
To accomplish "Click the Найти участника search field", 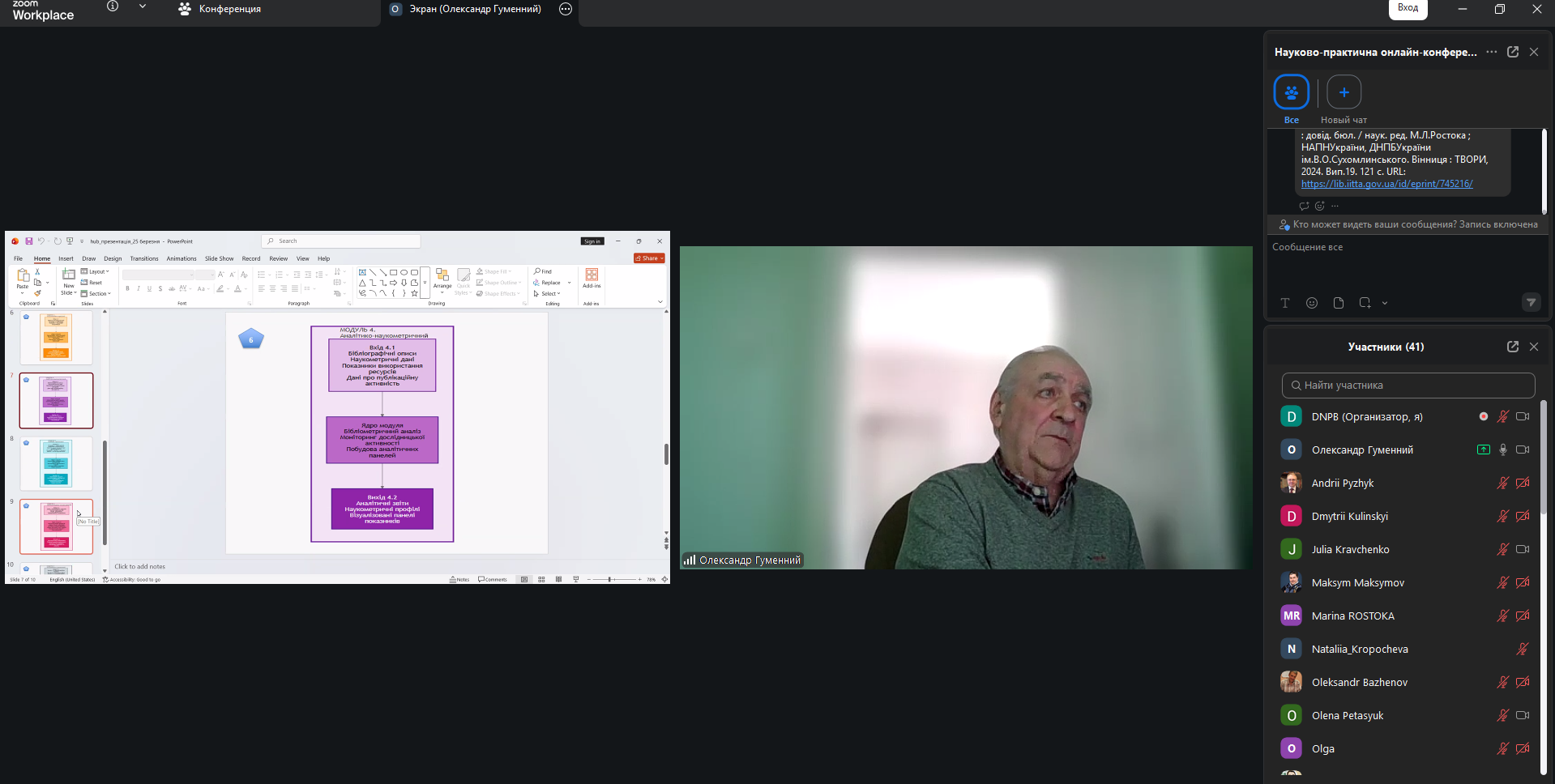I will tap(1408, 386).
